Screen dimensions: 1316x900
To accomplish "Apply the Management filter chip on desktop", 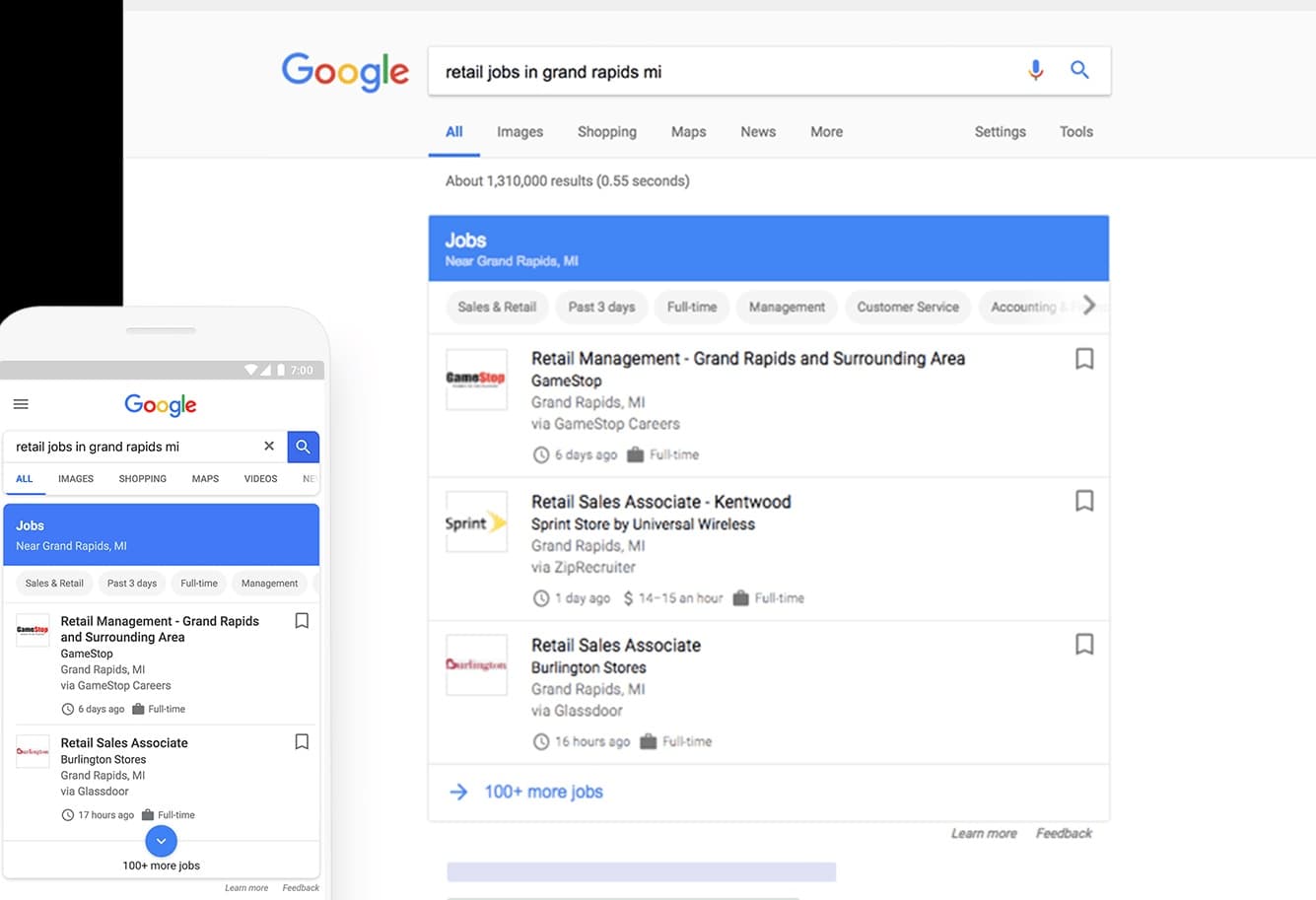I will tap(787, 307).
